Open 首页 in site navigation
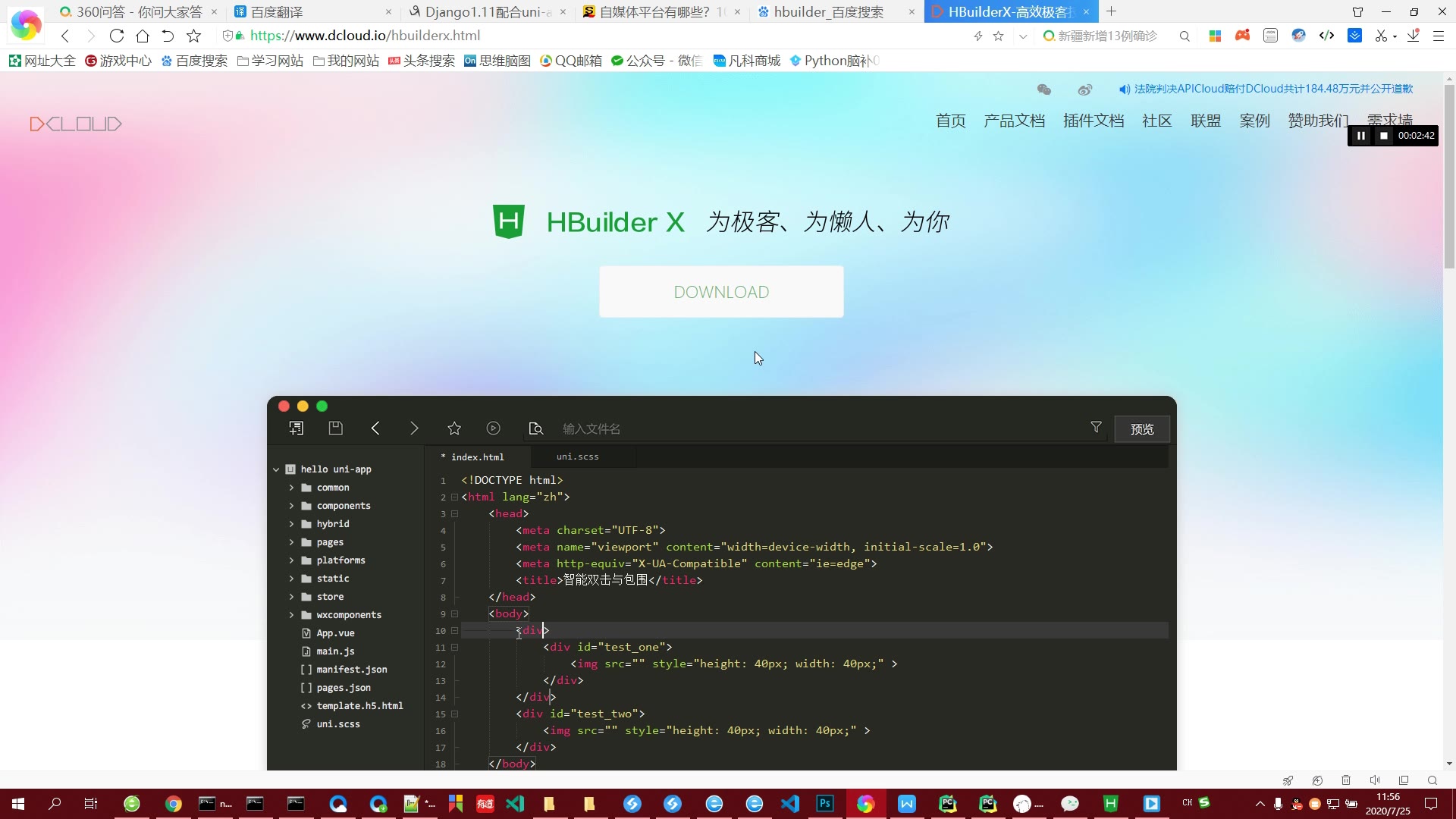Screen dimensions: 1456x819 point(950,121)
